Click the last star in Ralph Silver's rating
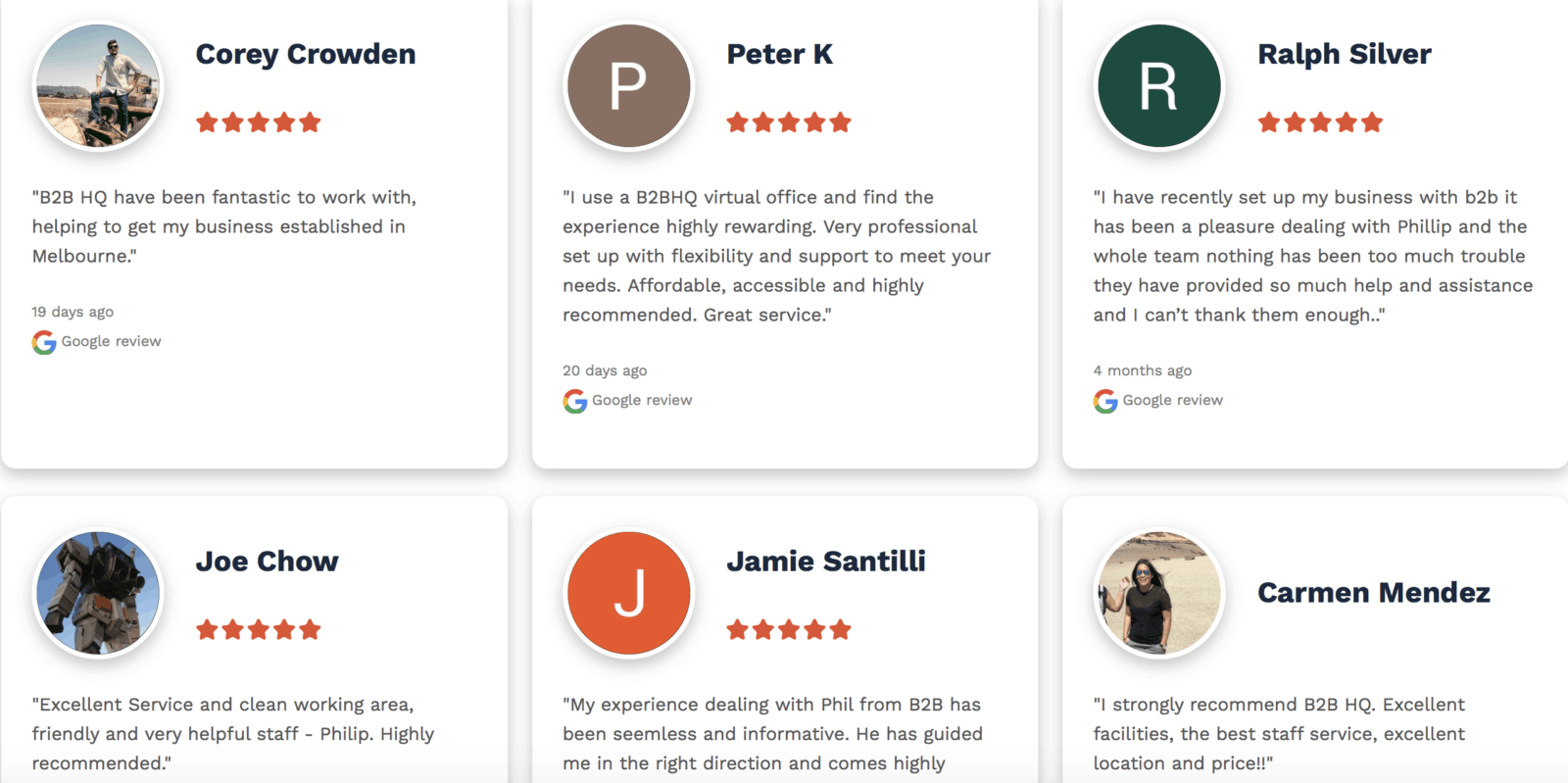This screenshot has height=783, width=1568. click(x=1372, y=122)
